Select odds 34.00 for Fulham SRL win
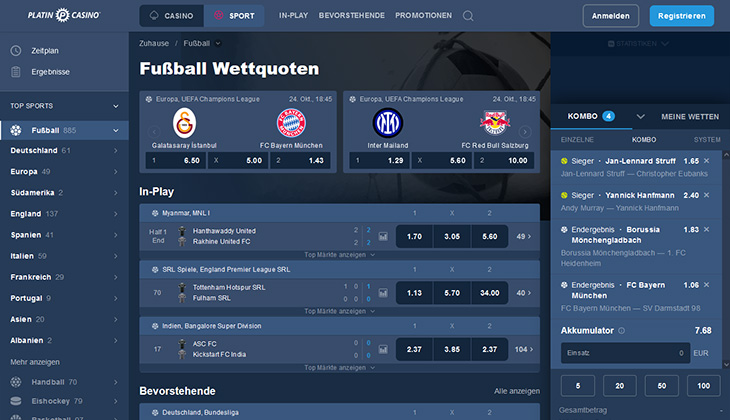The width and height of the screenshot is (730, 420). click(490, 293)
